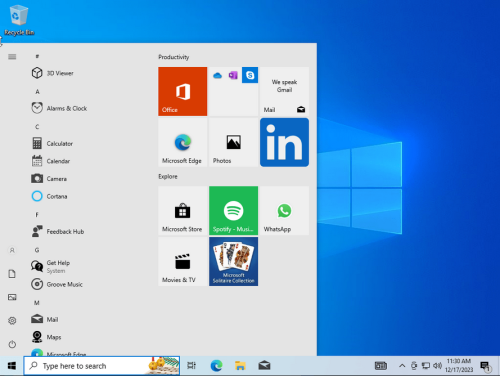
Task: Open Pictures from Start sidebar
Action: tap(12, 297)
